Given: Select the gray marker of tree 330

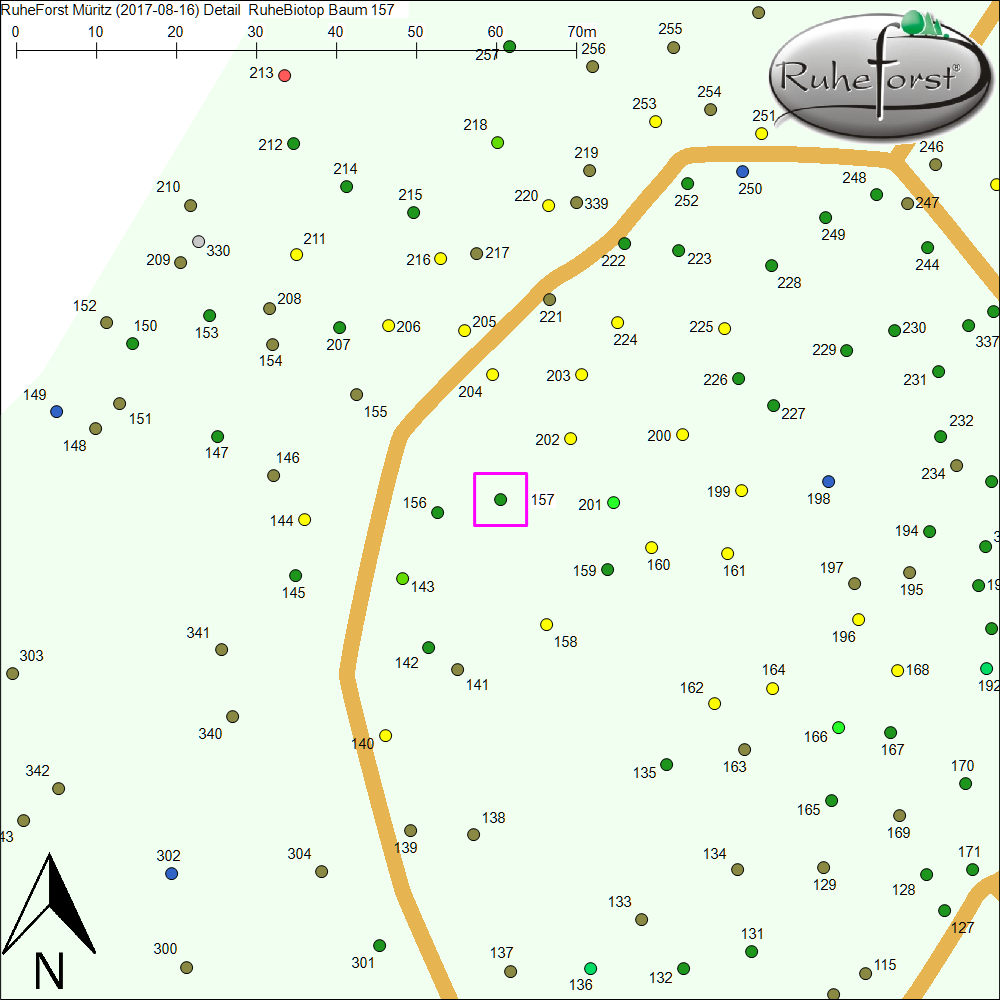Looking at the screenshot, I should (x=198, y=241).
